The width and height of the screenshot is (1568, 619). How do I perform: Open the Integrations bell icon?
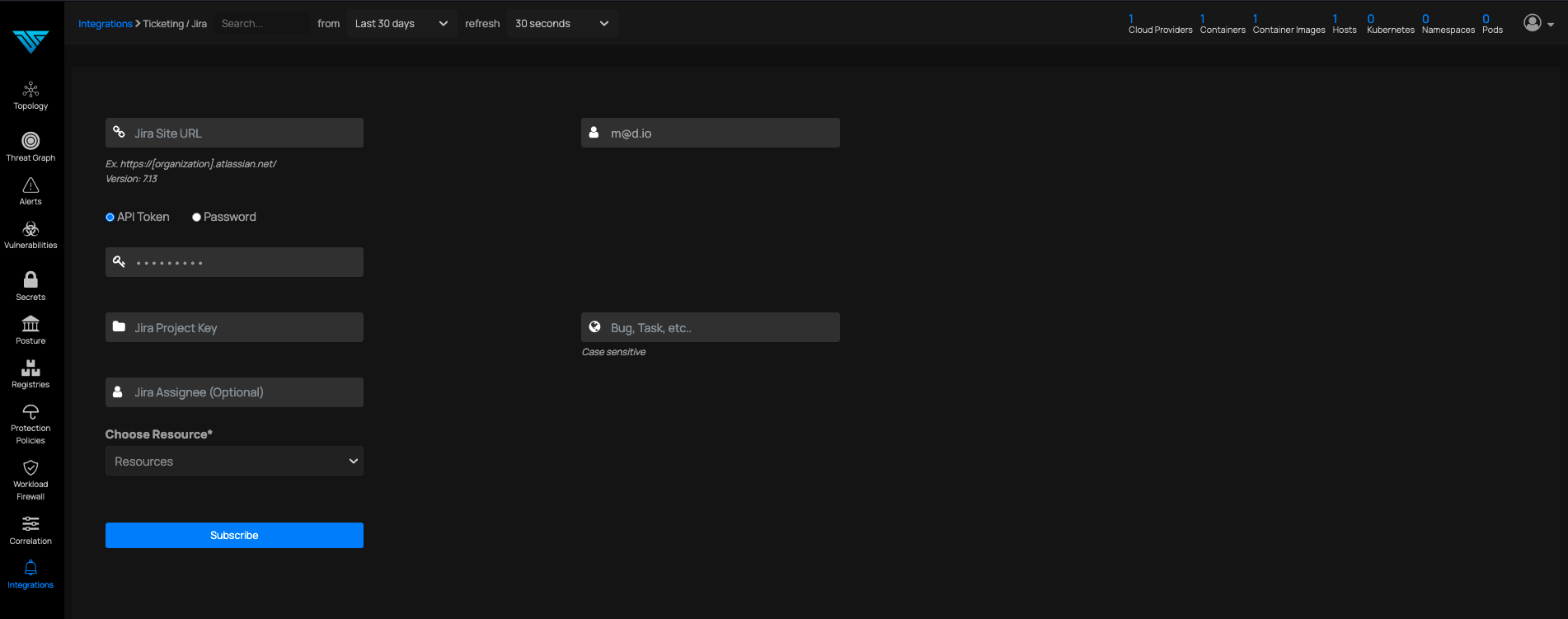point(31,568)
